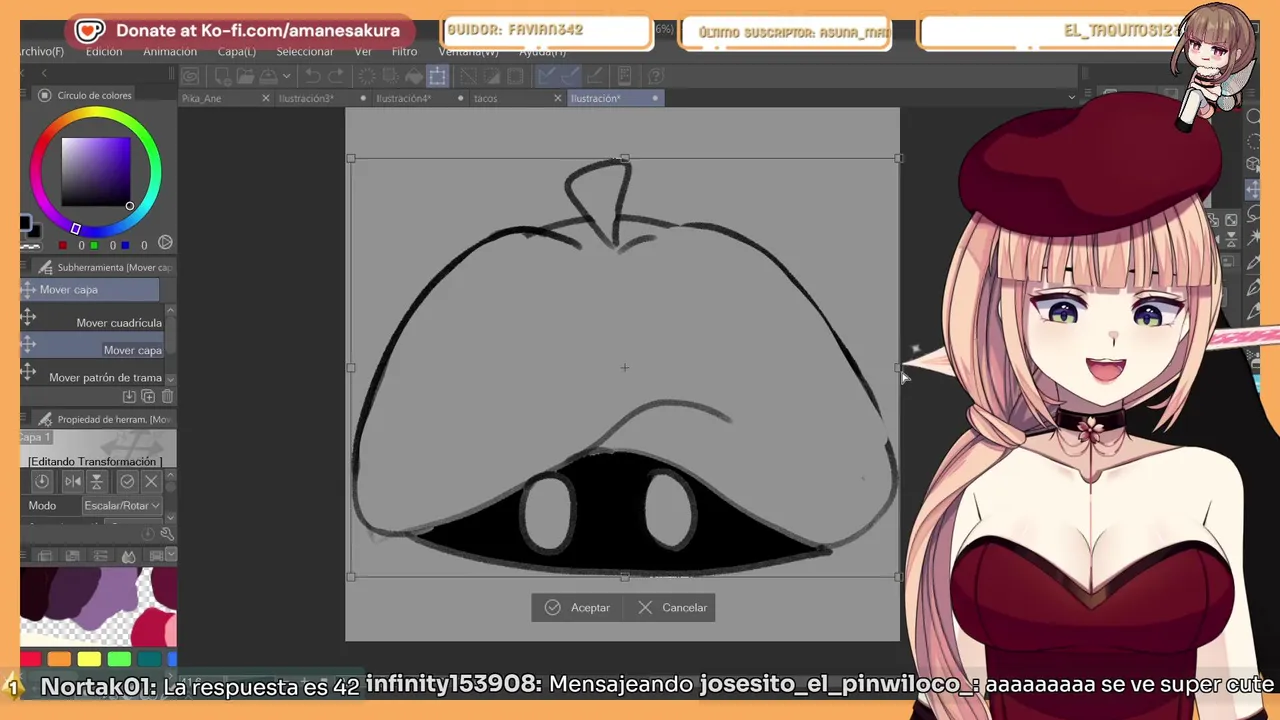This screenshot has height=720, width=1280.
Task: Collapse left panel dock arrow
Action: 44,72
